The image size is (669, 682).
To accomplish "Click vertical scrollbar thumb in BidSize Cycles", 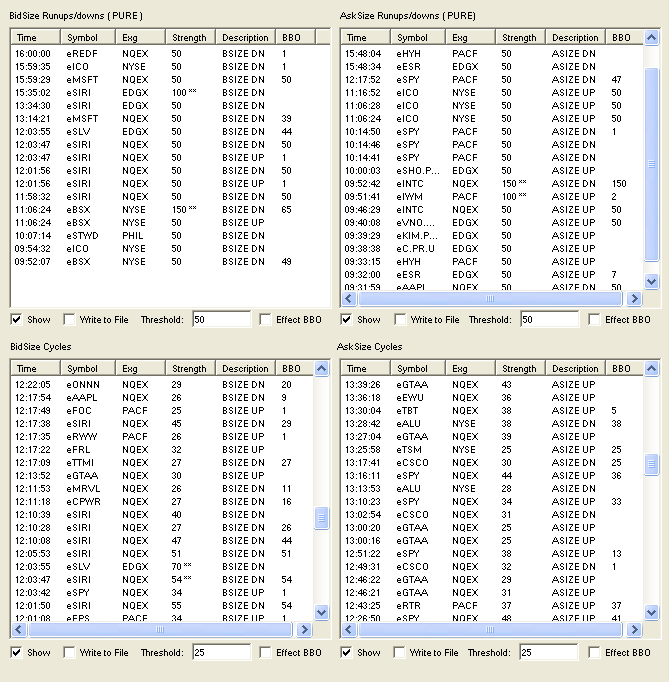I will (x=321, y=518).
